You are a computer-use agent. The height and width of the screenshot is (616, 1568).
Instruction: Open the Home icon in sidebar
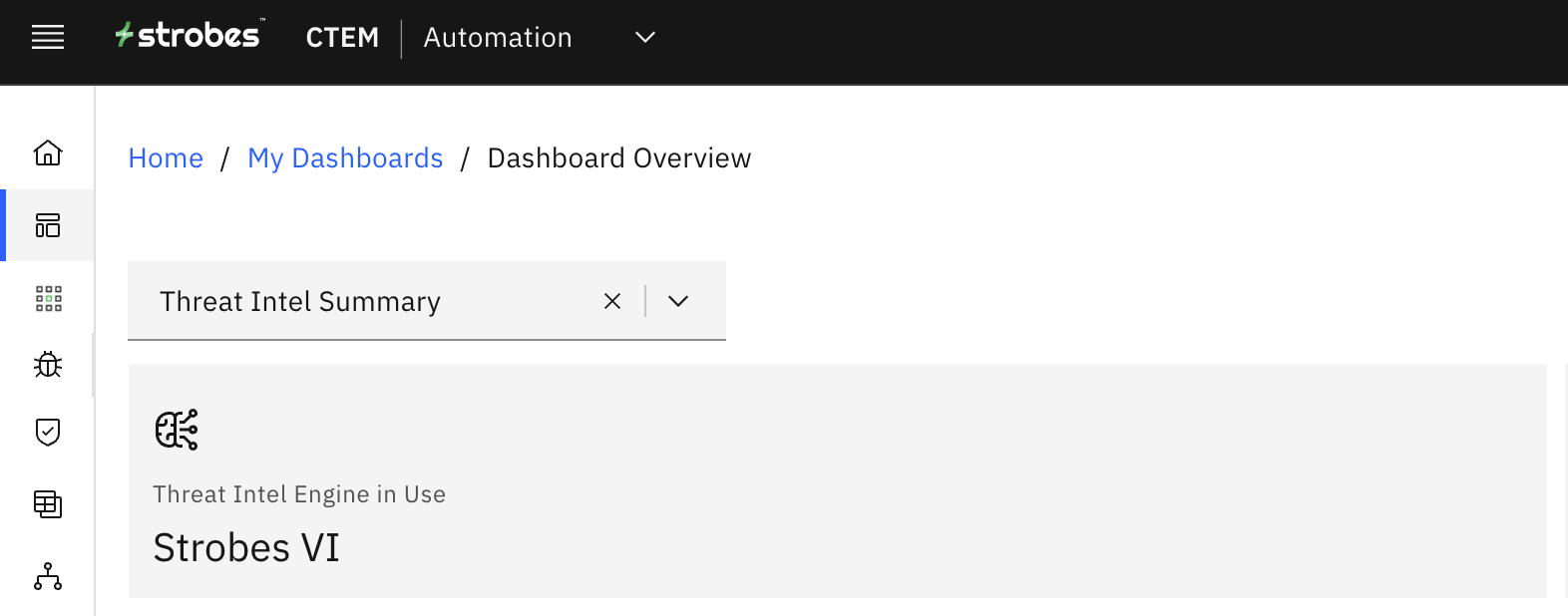pos(48,153)
